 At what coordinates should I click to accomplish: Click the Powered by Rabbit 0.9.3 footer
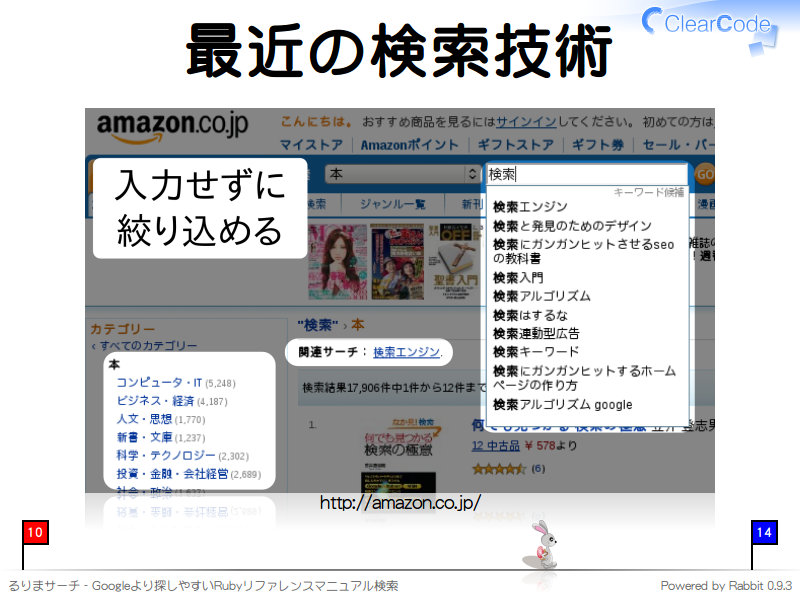pos(726,586)
